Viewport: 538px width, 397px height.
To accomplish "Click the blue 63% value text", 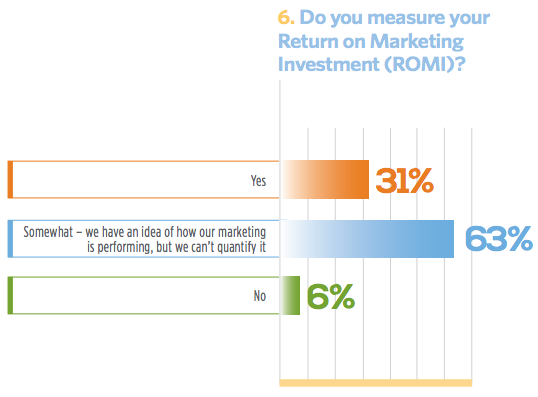I will coord(499,238).
